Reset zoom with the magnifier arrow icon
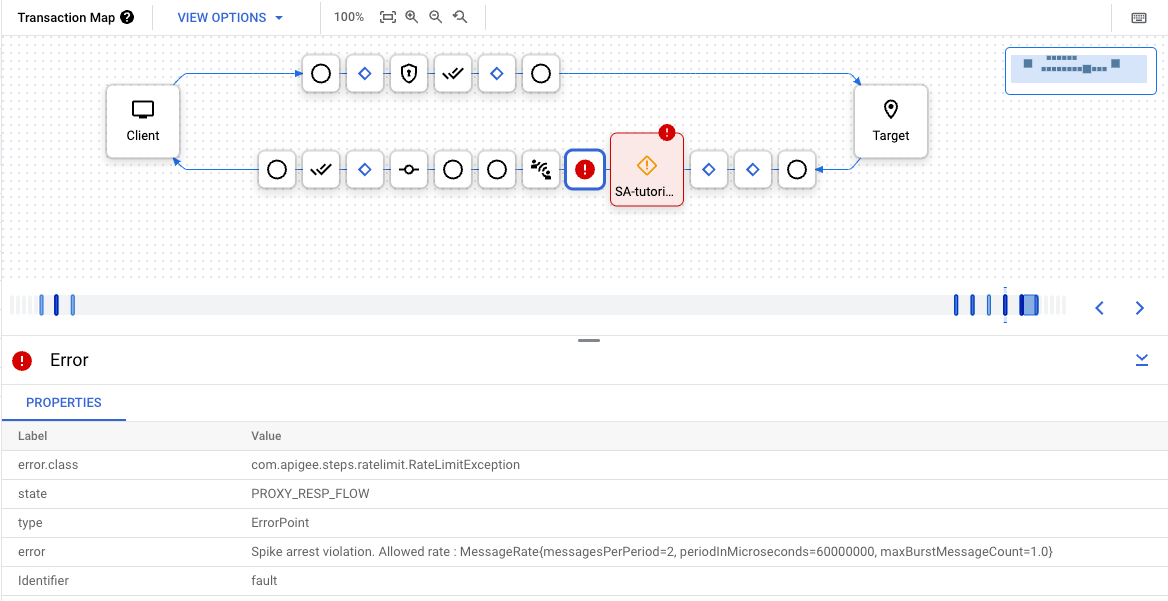 [460, 17]
